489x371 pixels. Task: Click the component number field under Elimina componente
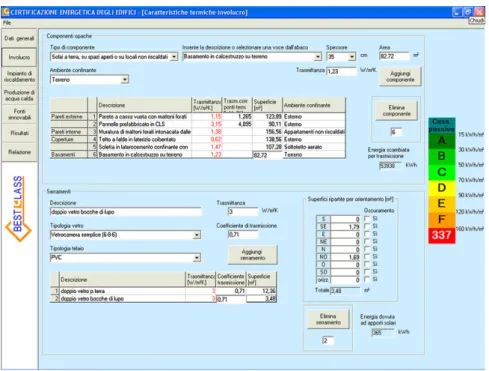[x=396, y=132]
